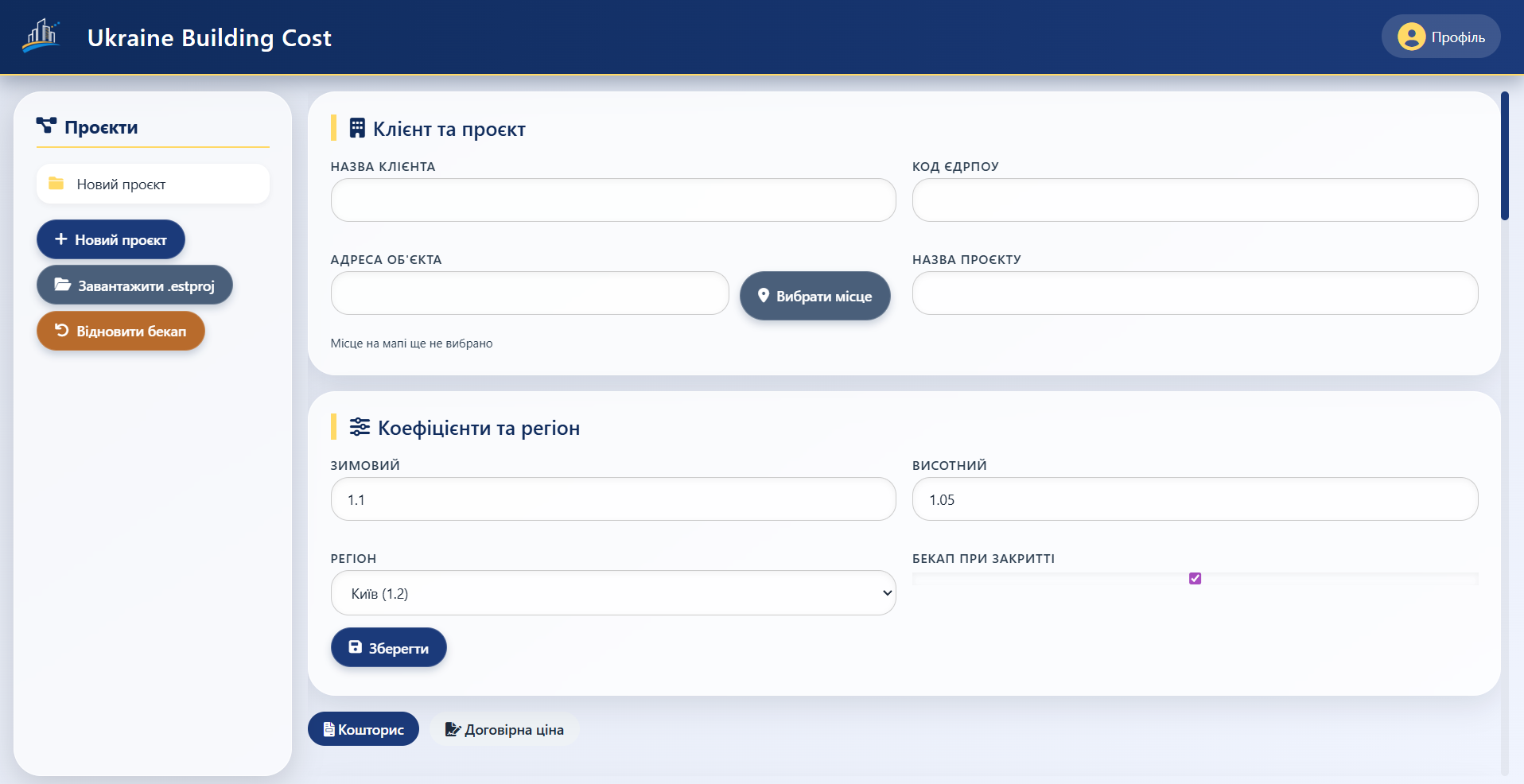Click the Зимовий coefficient field with 1.1

click(x=613, y=499)
